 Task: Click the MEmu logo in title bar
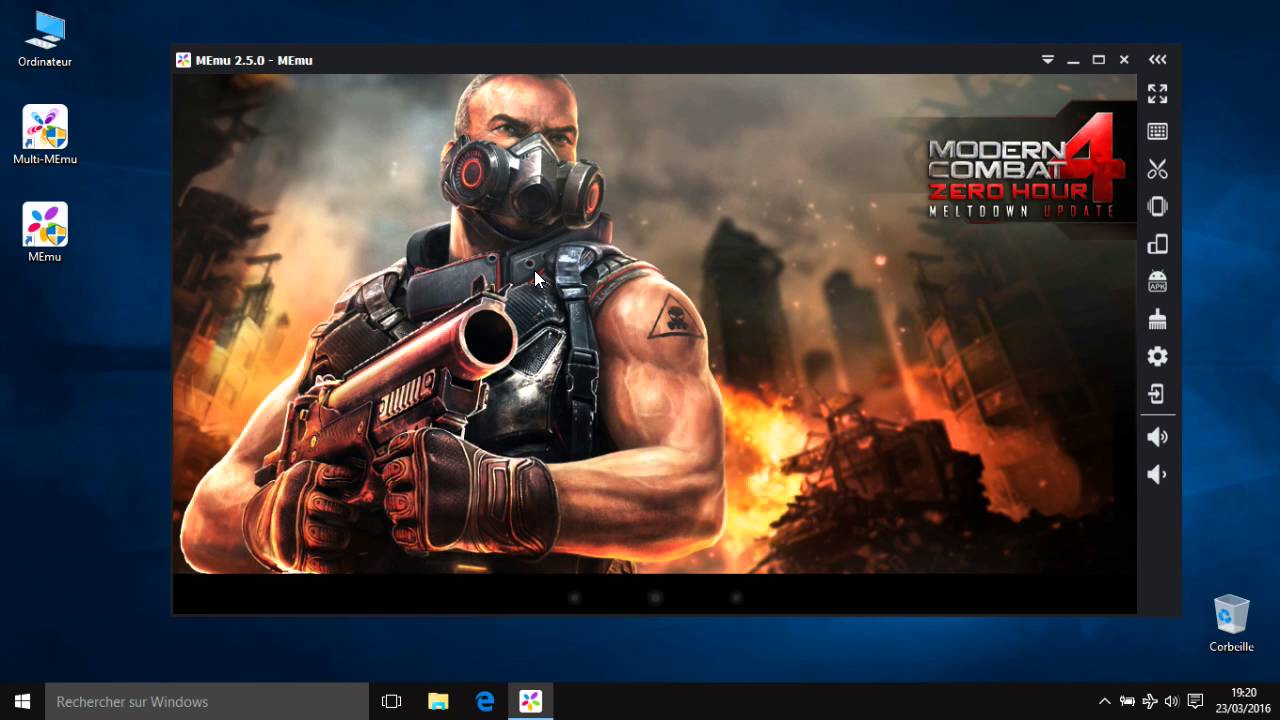(183, 60)
